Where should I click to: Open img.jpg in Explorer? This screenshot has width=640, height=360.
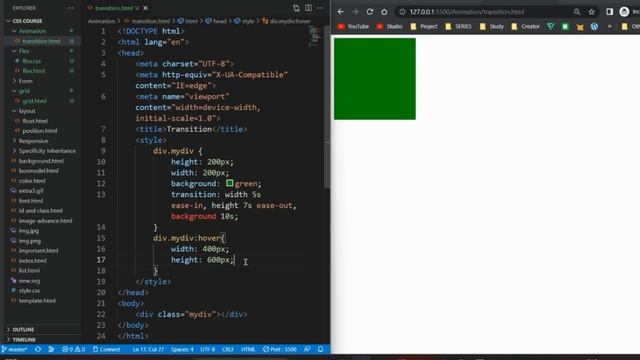tap(29, 231)
